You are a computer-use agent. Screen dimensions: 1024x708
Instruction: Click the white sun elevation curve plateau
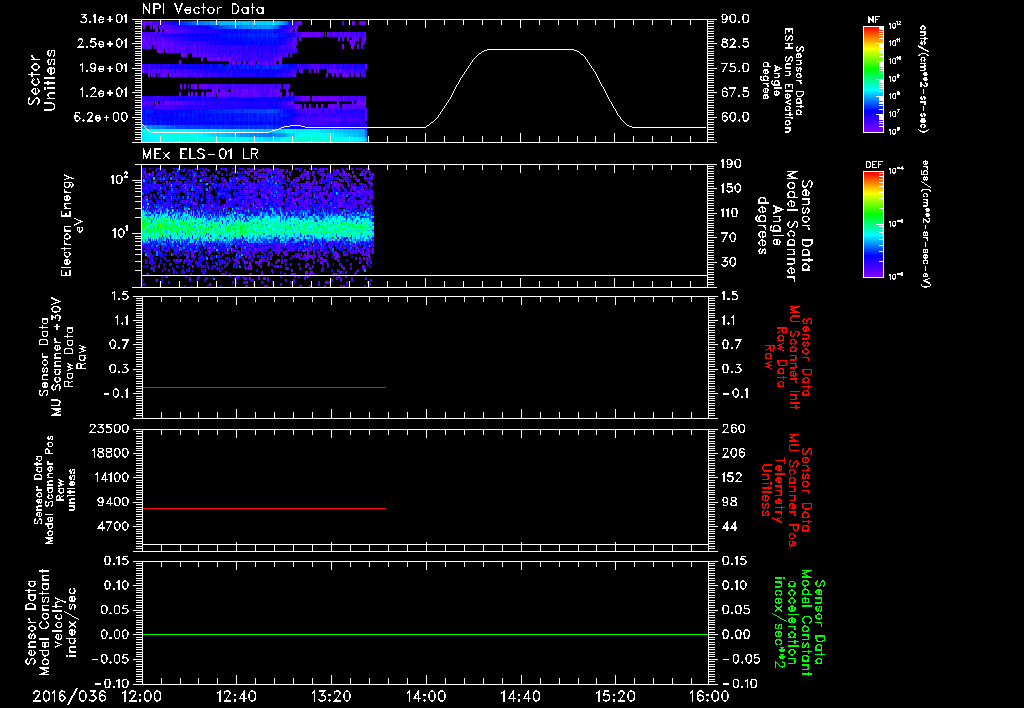click(x=530, y=50)
